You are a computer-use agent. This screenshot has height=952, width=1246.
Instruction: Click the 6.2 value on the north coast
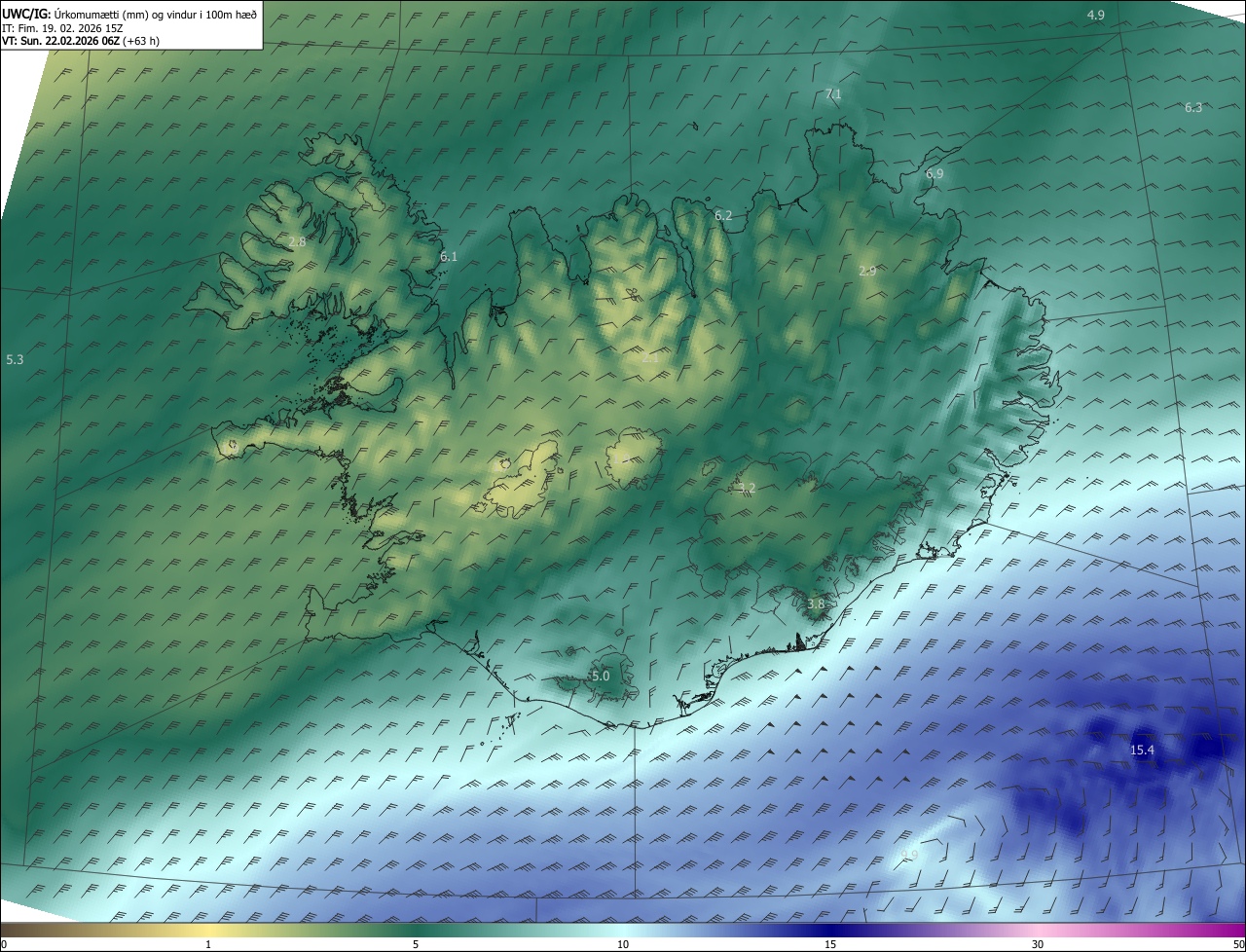pos(723,215)
